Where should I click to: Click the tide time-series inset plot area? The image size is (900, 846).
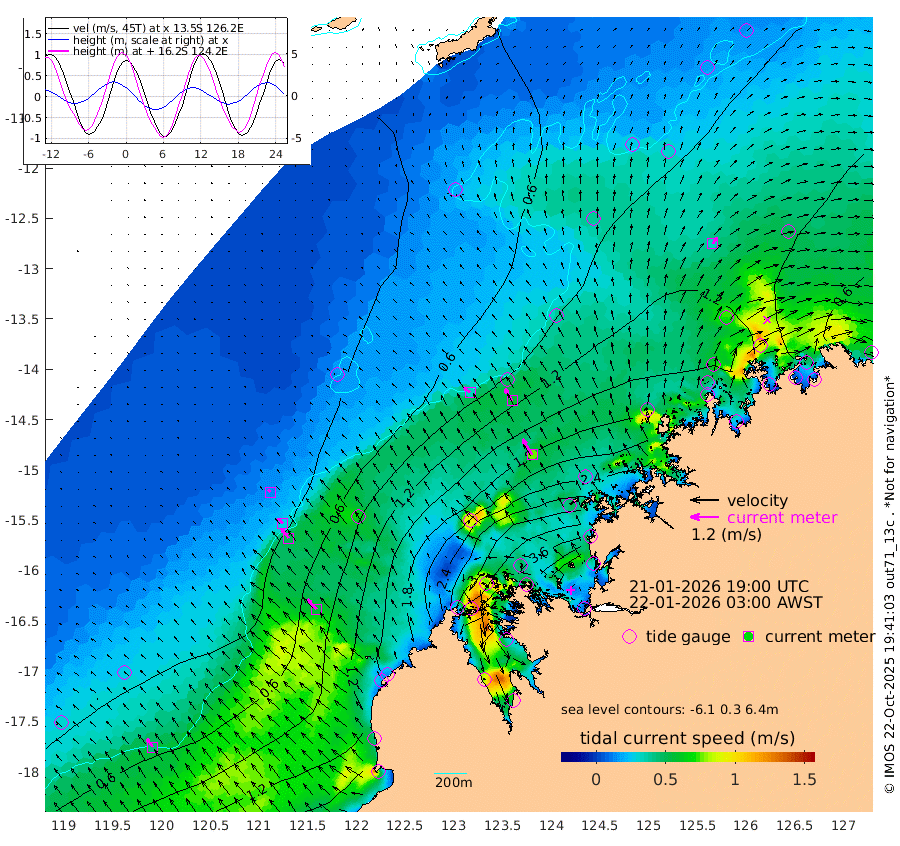pyautogui.click(x=166, y=80)
